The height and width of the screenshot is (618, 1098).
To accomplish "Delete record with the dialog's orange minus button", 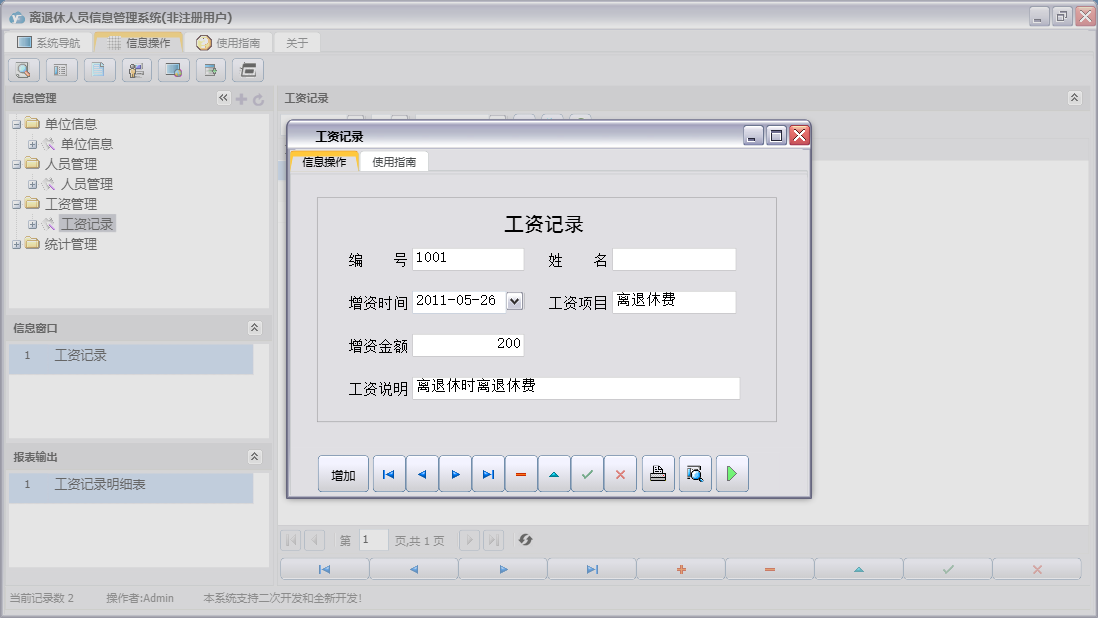I will pos(521,475).
